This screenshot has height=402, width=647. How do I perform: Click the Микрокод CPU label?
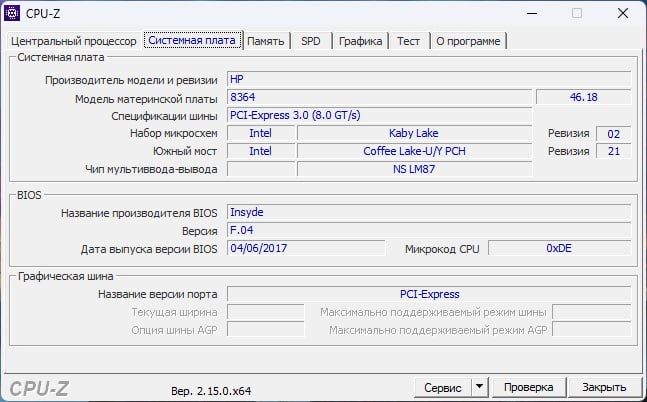click(x=442, y=249)
